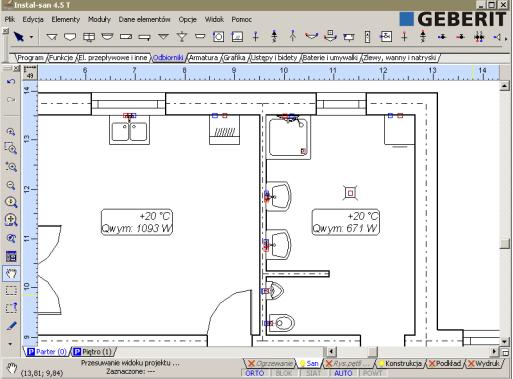Open the Elementy menu

[66, 19]
